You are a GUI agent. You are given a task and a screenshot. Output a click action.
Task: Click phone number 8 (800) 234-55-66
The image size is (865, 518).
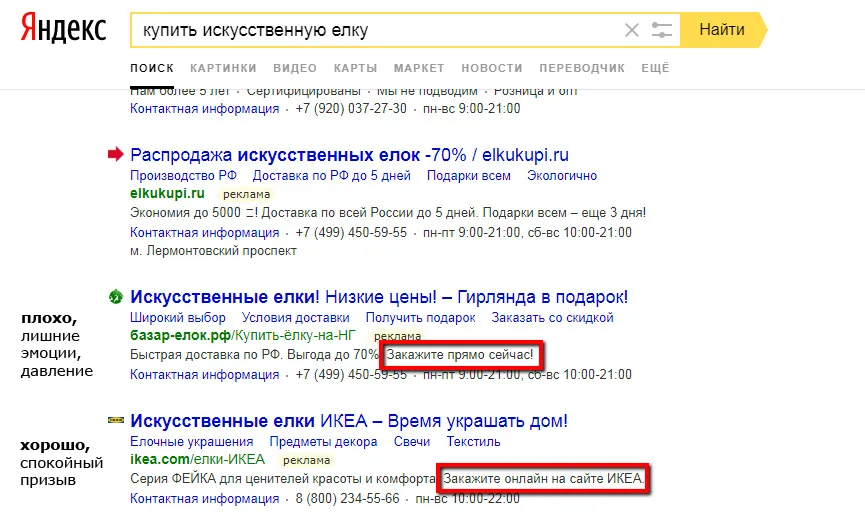pyautogui.click(x=348, y=499)
